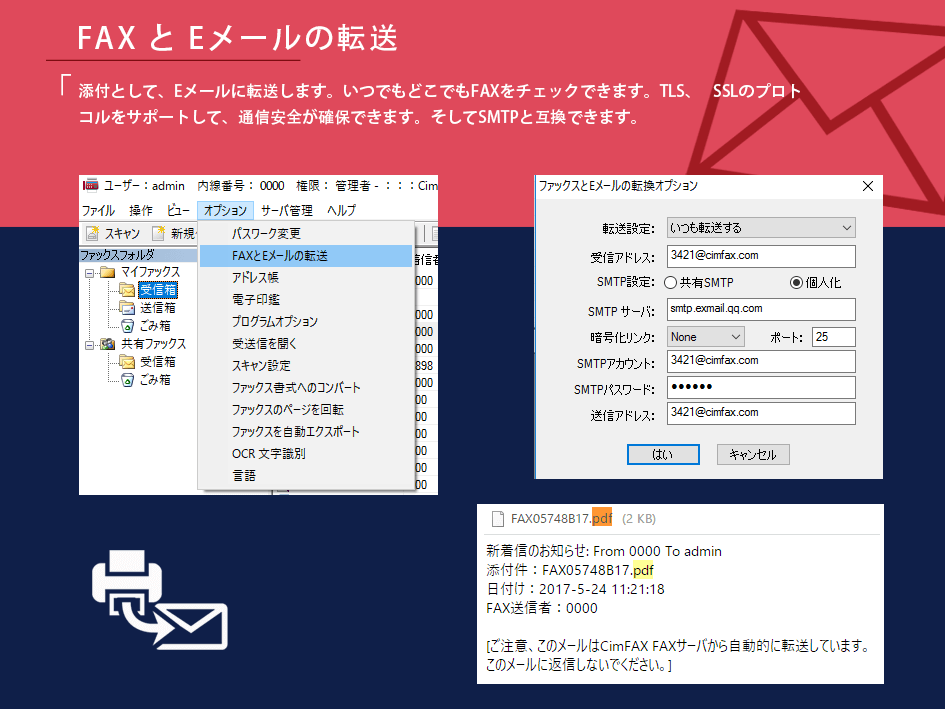Click the オプション menu
Viewport: 945px width, 709px height.
[x=225, y=210]
